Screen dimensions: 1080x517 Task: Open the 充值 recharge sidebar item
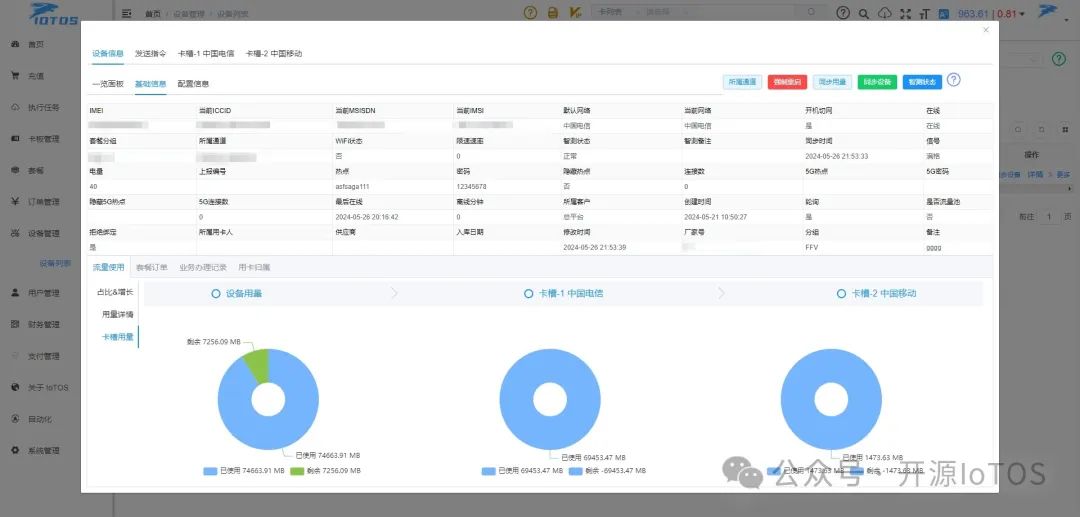[x=36, y=76]
